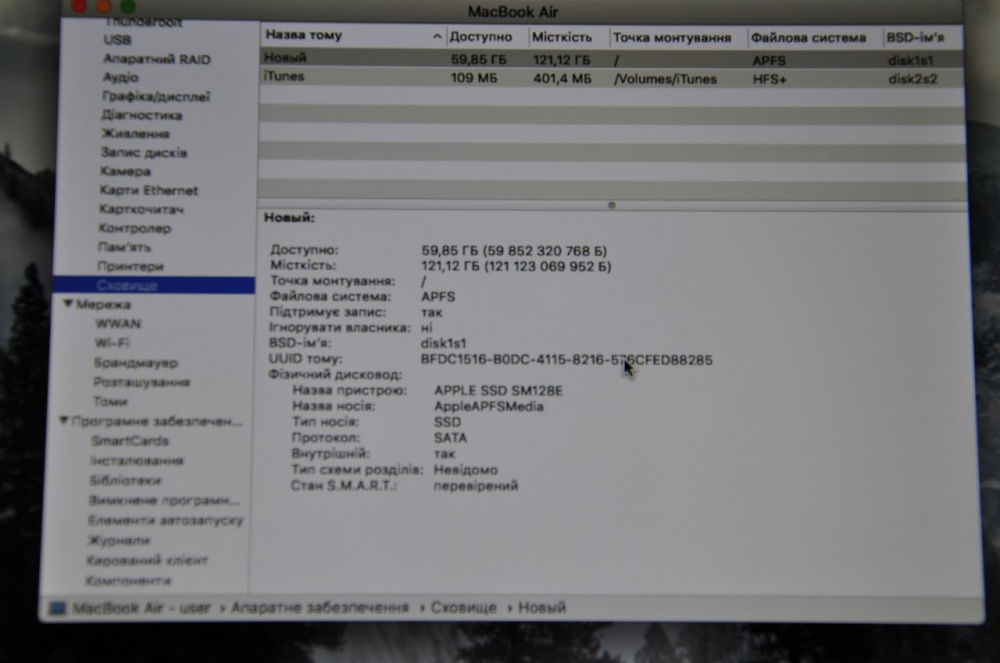The width and height of the screenshot is (1000, 663).
Task: Click the 121,12 ГБ capacity detail value
Action: 516,266
